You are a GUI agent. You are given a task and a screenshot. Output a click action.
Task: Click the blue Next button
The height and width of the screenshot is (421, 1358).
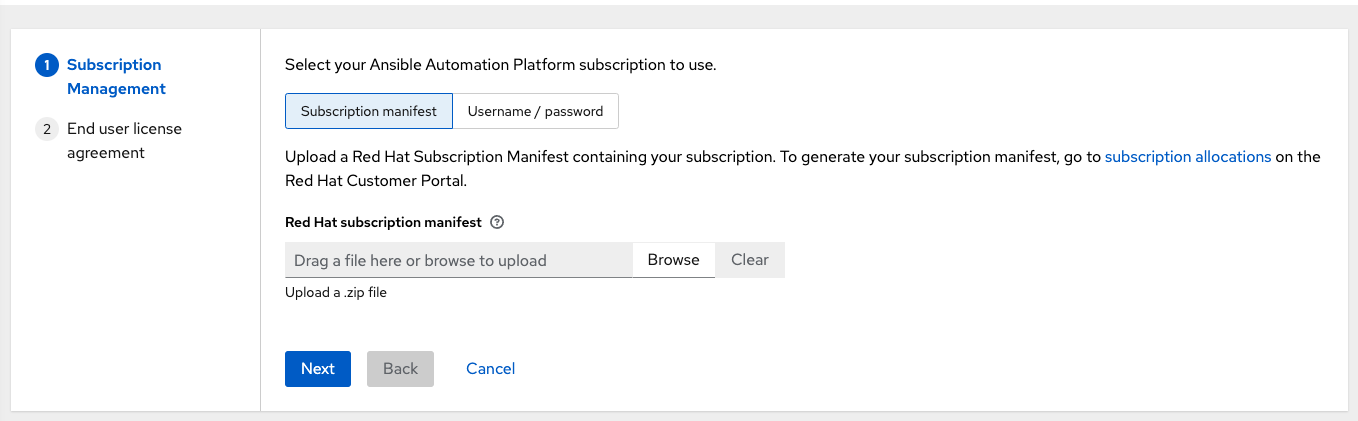pos(317,368)
